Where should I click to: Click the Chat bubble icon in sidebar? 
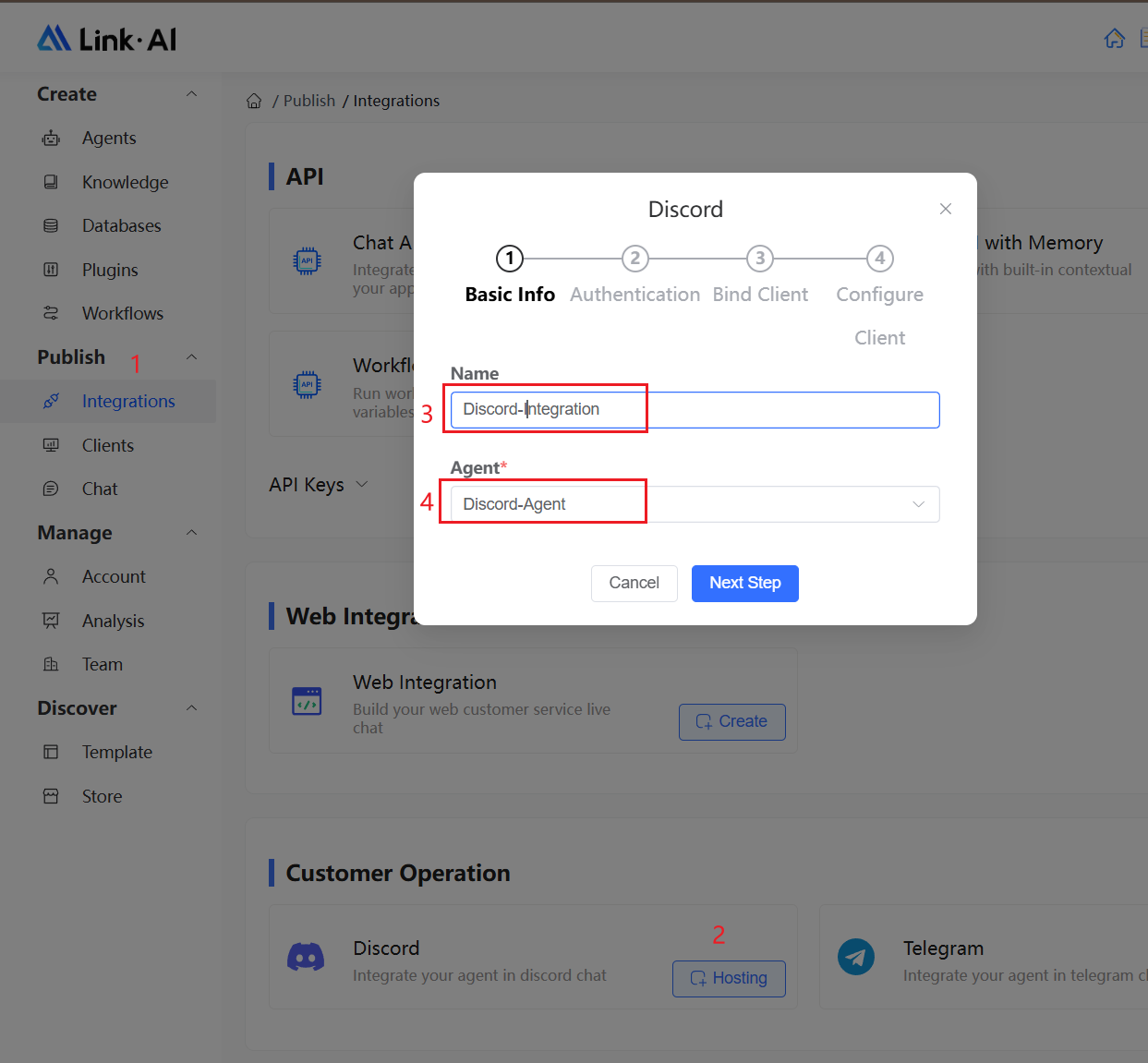click(51, 489)
